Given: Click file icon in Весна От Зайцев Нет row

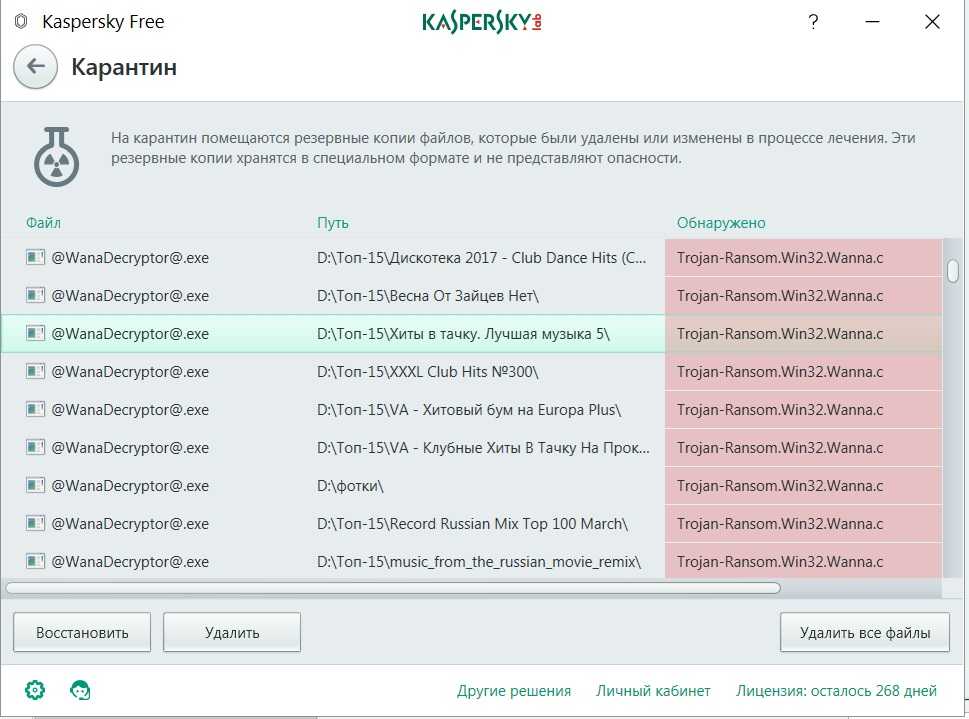Looking at the screenshot, I should pos(35,296).
